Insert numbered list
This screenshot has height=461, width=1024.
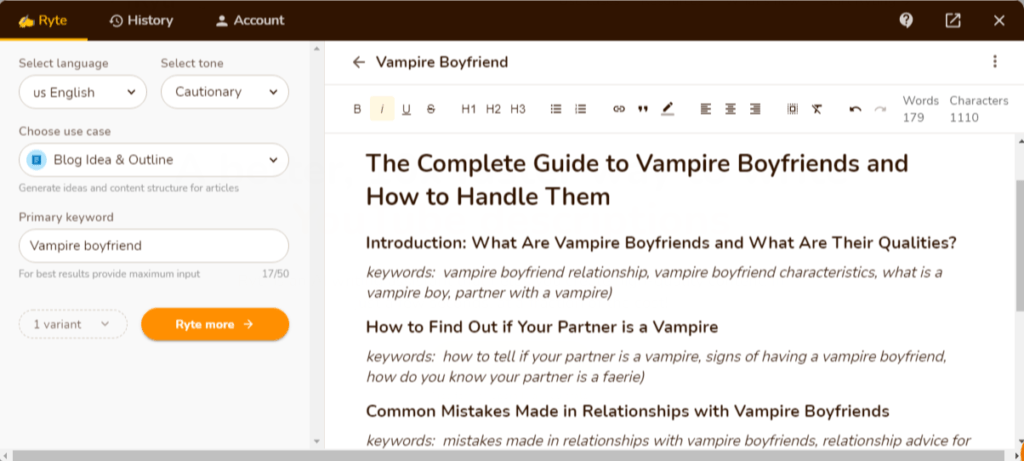pos(581,109)
